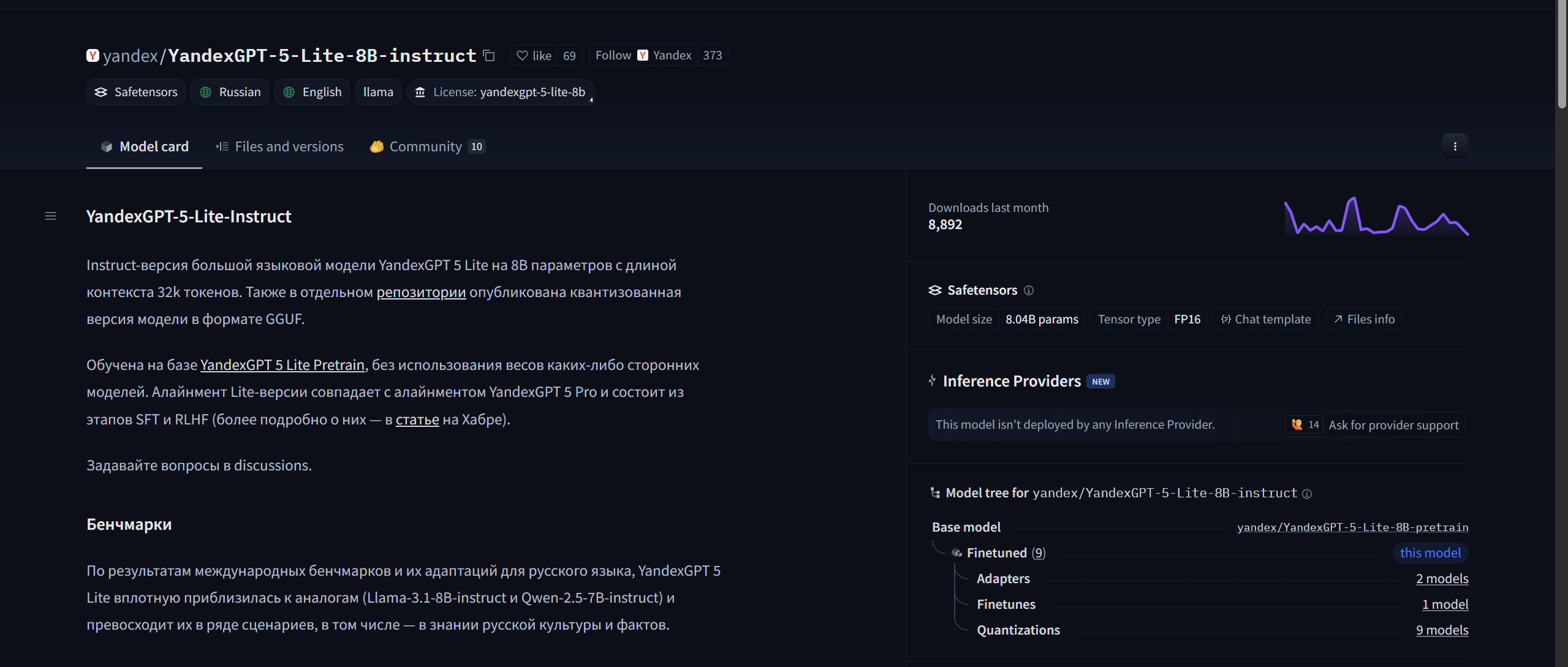Click the Yandex organization avatar icon

click(93, 56)
